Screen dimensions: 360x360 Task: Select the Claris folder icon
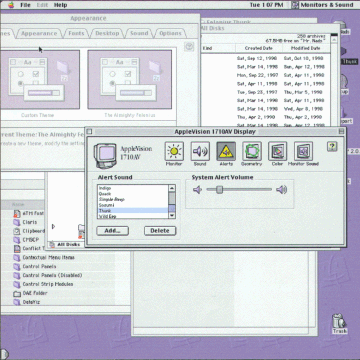pyautogui.click(x=17, y=222)
